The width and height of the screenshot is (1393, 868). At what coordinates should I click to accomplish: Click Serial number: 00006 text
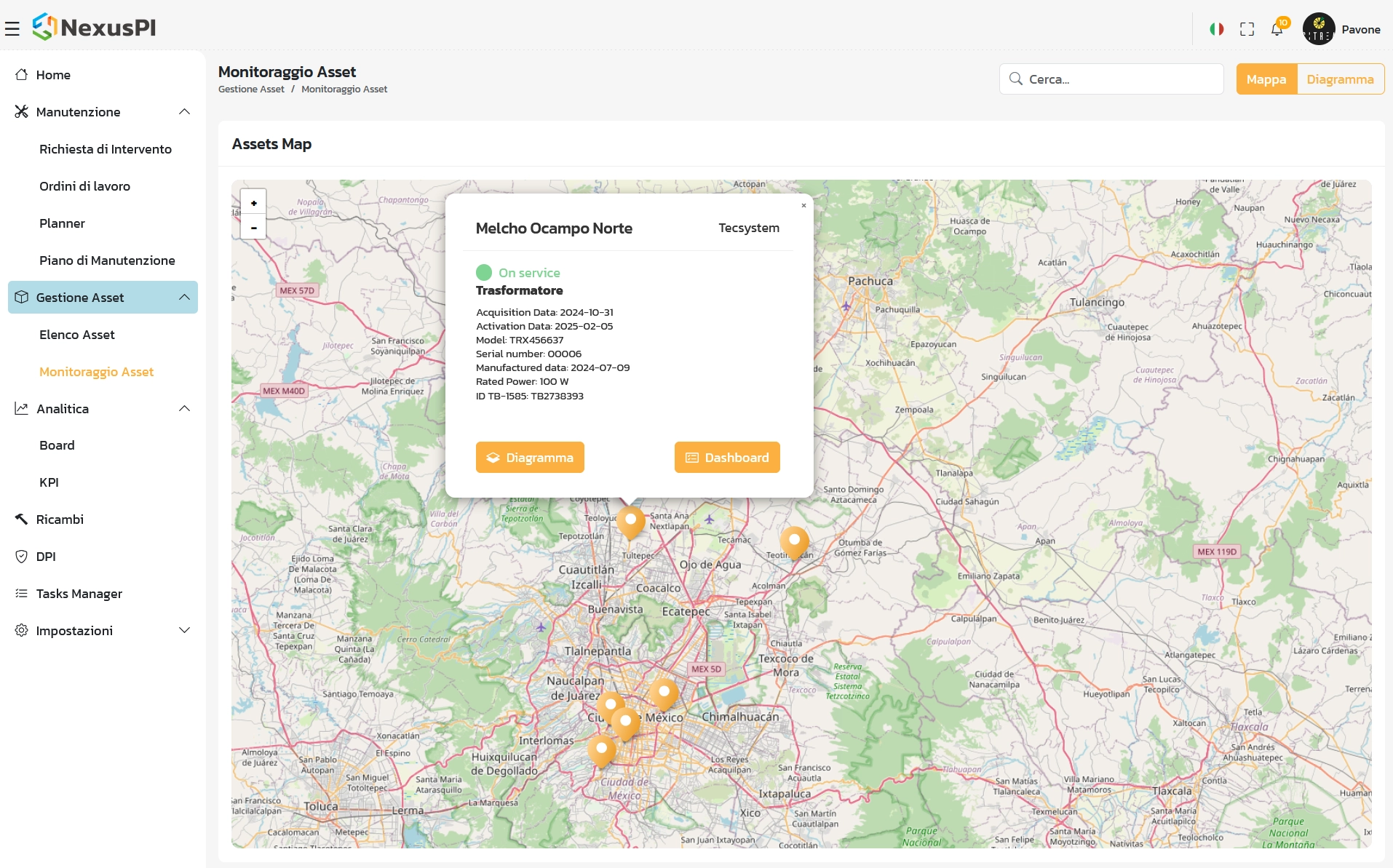(528, 354)
